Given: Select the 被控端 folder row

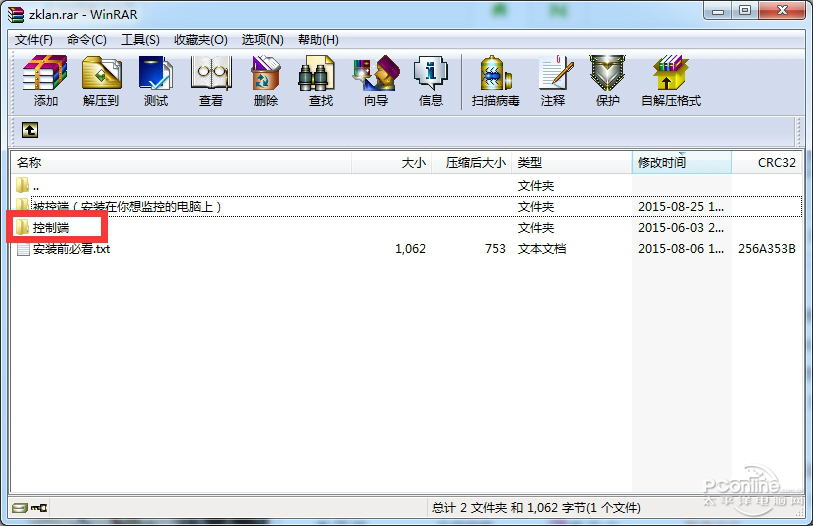Looking at the screenshot, I should point(407,206).
